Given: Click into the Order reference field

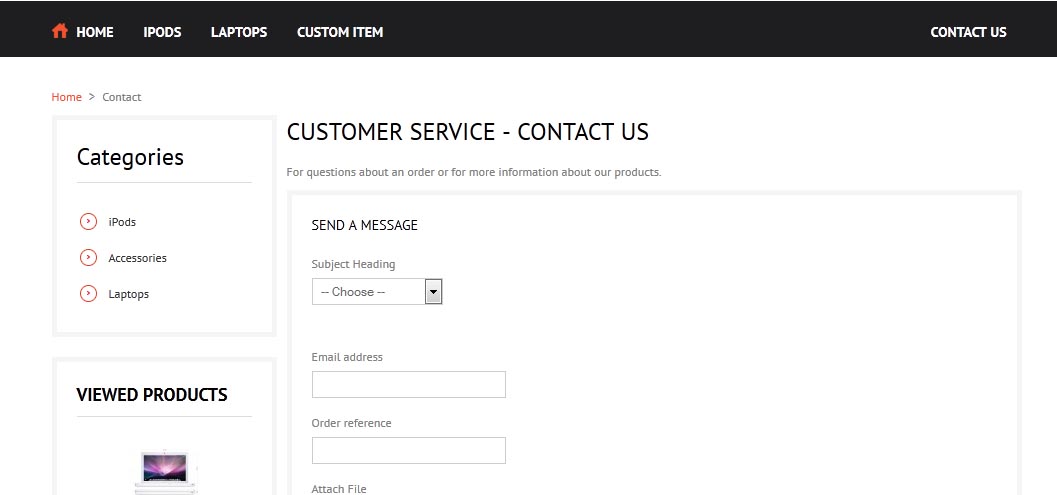Looking at the screenshot, I should 408,451.
